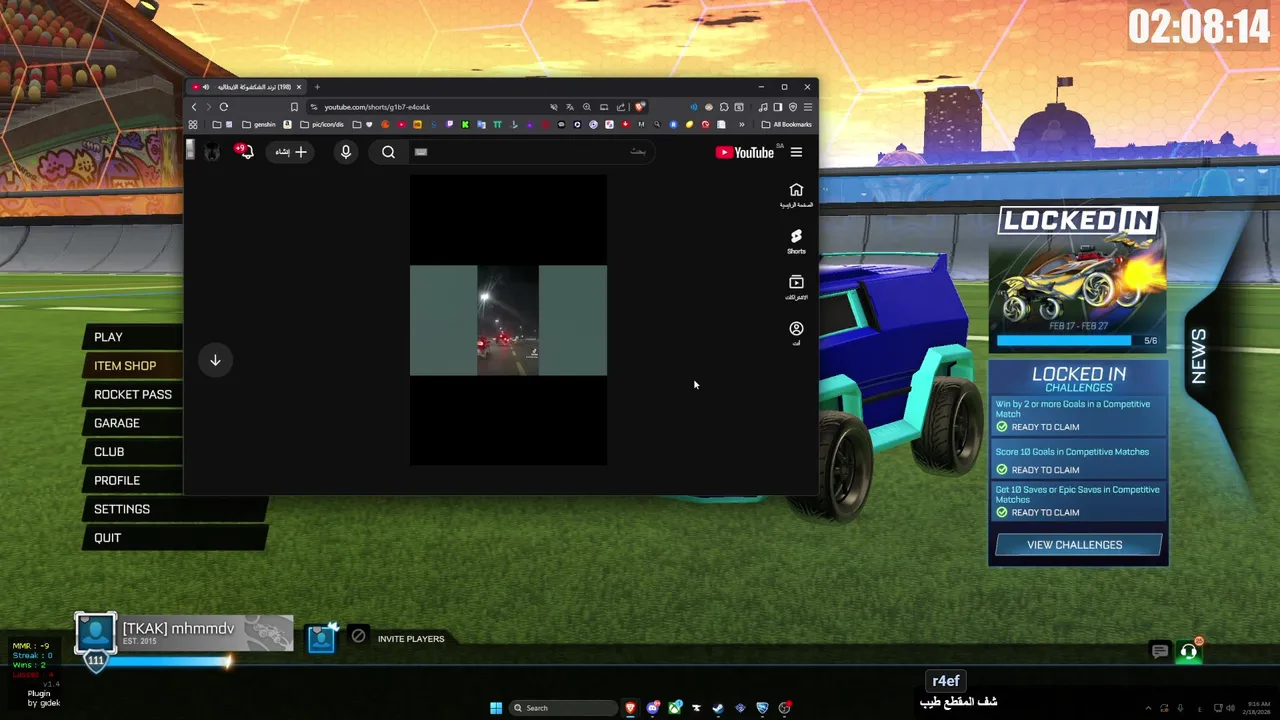Go to next Short with down arrow
1280x720 pixels.
coord(215,360)
